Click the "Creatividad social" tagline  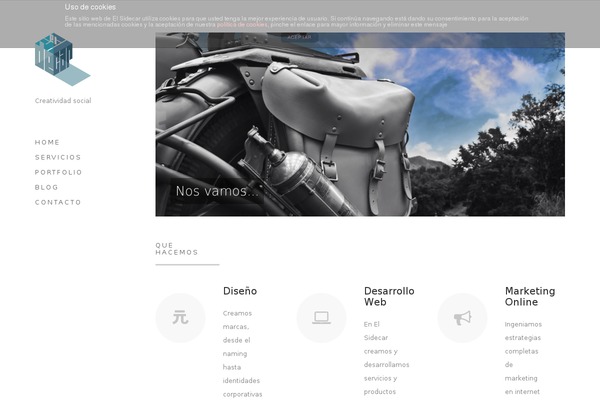[63, 101]
